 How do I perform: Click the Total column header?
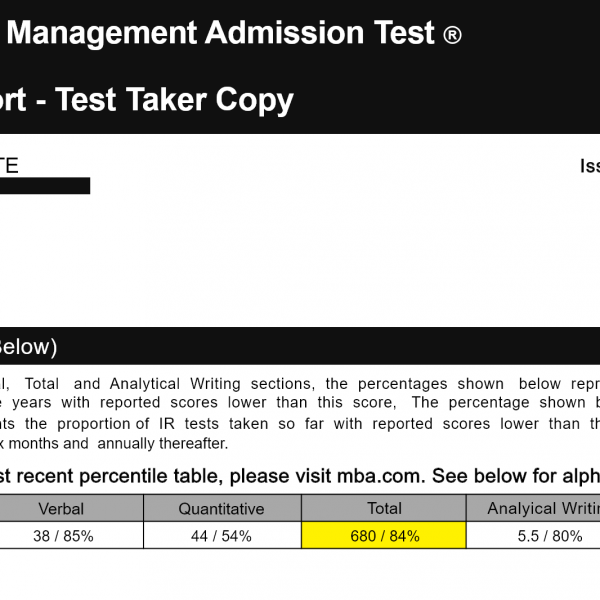click(384, 508)
